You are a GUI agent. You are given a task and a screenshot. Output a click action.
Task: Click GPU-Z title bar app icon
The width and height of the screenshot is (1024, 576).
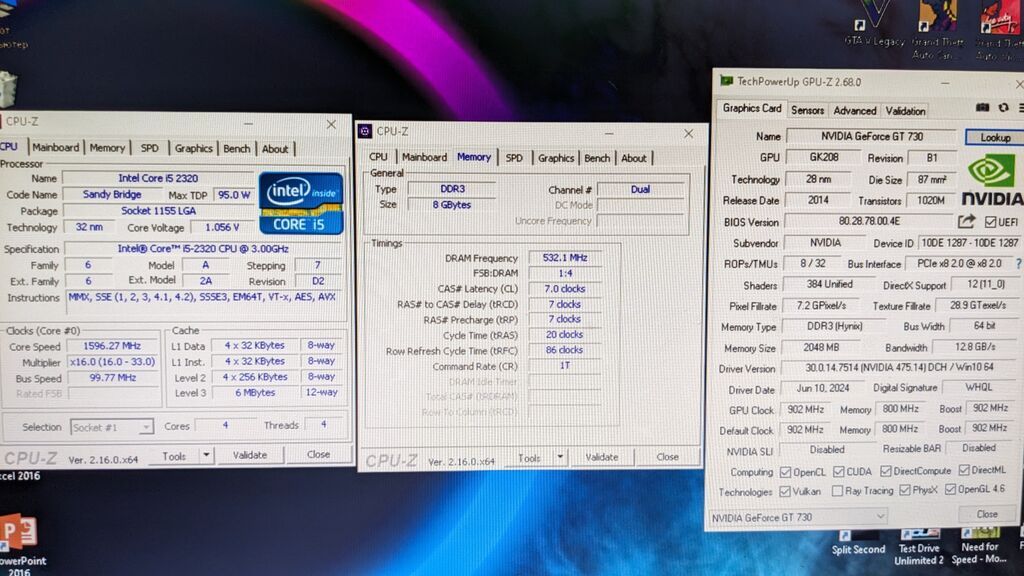pos(726,81)
